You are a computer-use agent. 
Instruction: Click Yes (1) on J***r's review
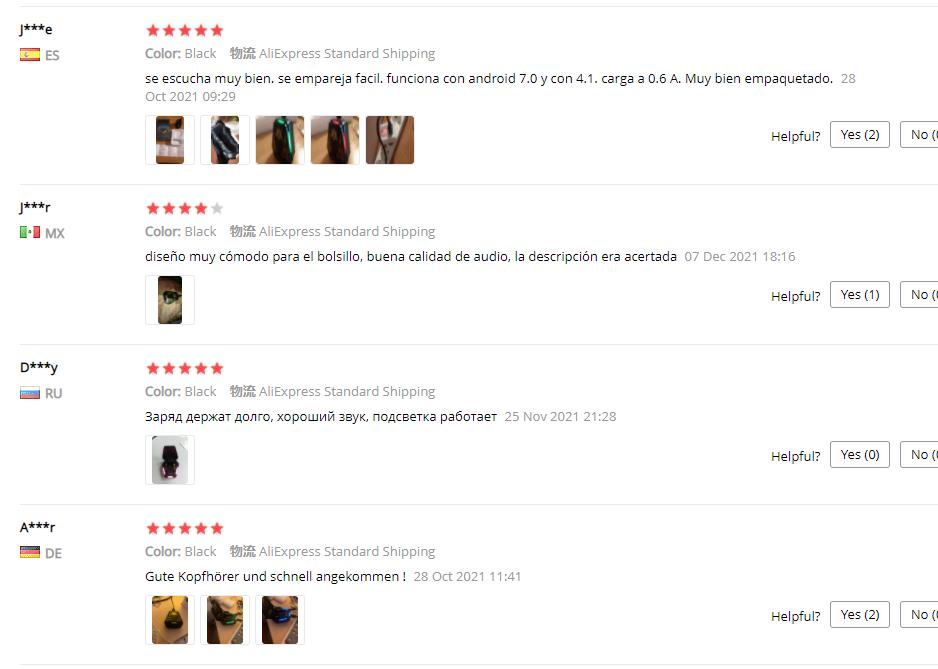pyautogui.click(x=860, y=294)
